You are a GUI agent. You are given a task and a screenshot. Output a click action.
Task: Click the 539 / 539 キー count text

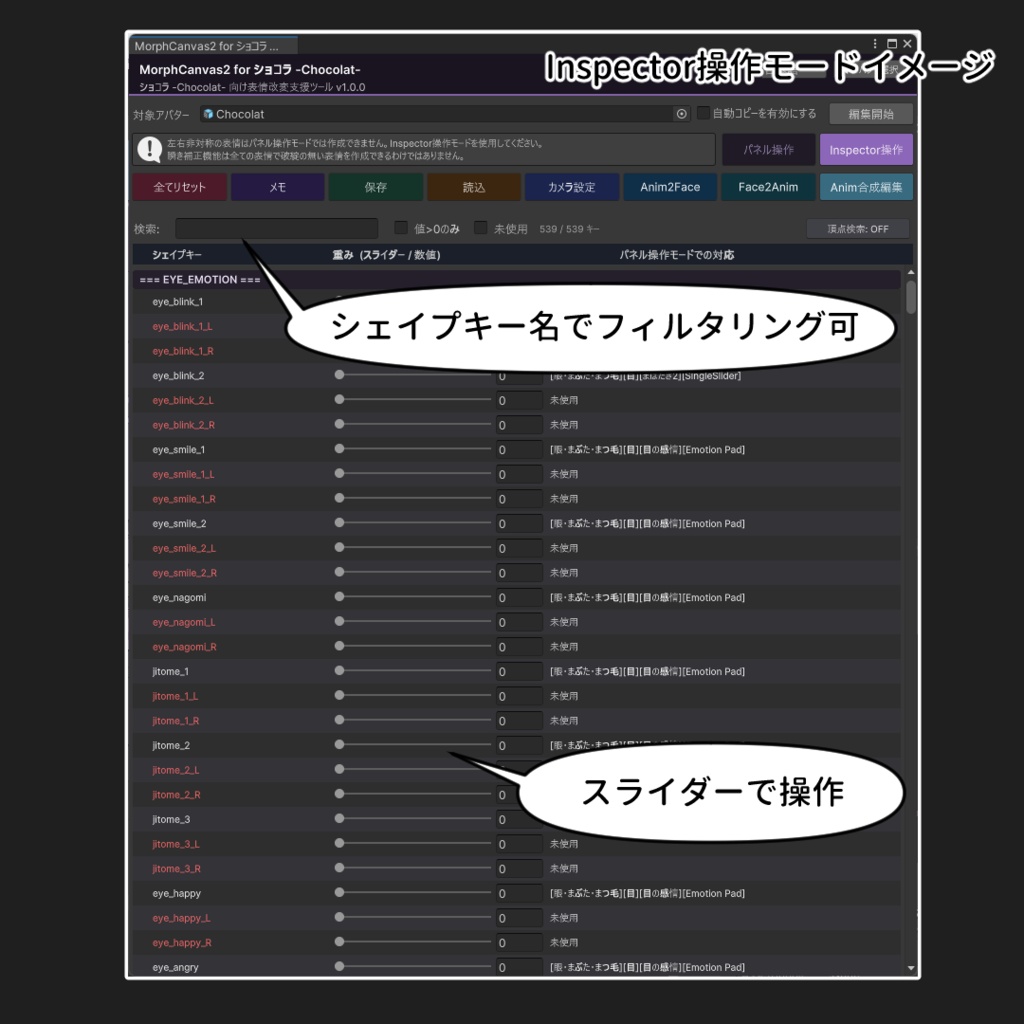pos(569,229)
